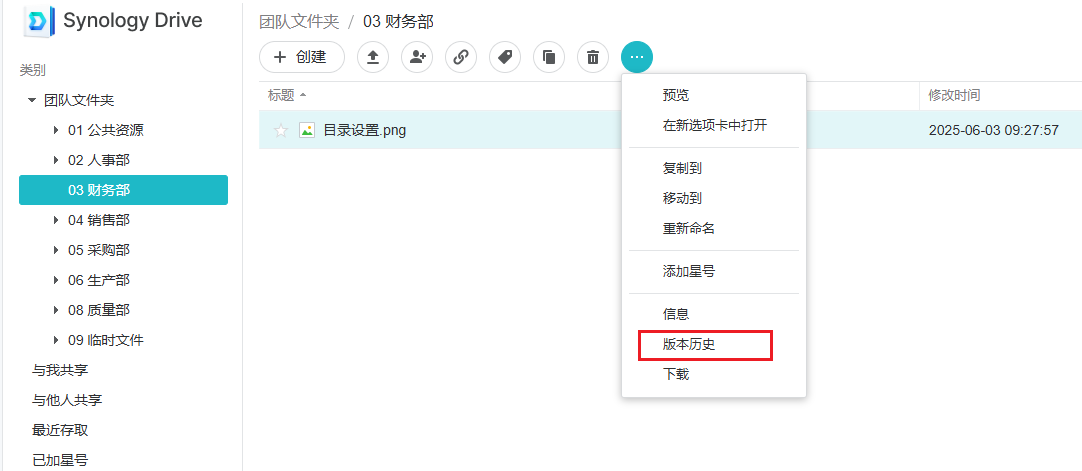1082x471 pixels.
Task: Click the more actions ellipsis button
Action: pos(637,57)
